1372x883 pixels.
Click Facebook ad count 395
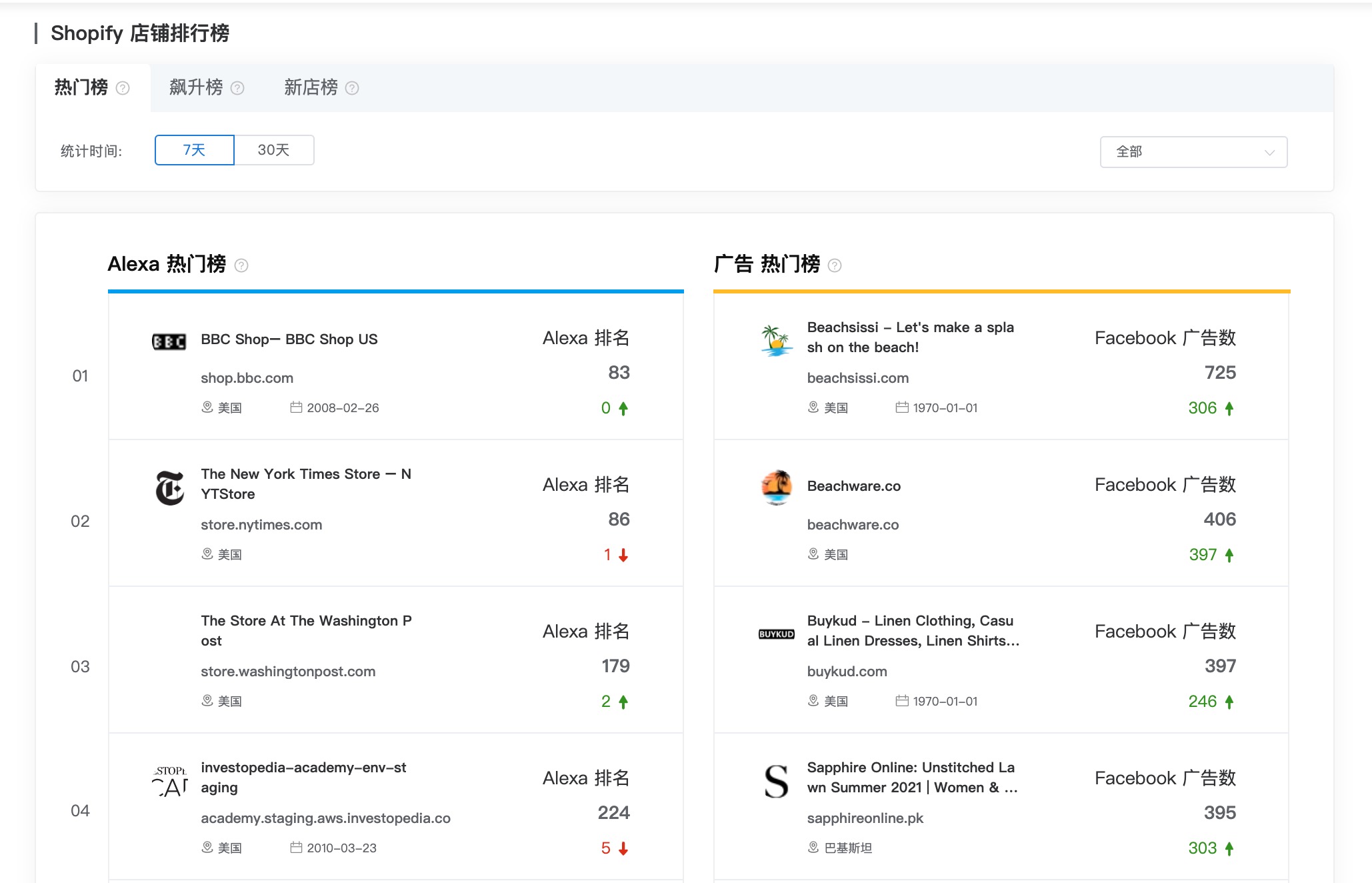tap(1220, 813)
